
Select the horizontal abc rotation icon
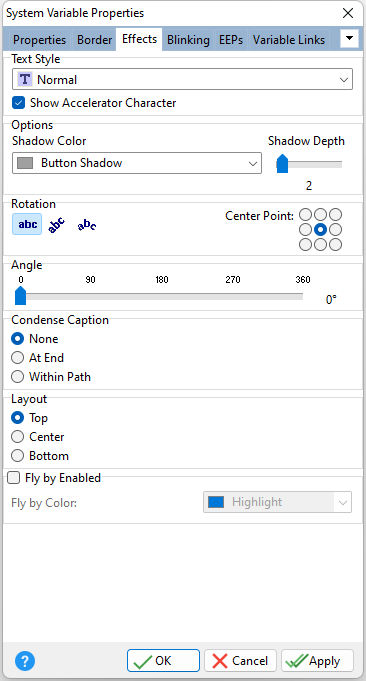click(27, 224)
